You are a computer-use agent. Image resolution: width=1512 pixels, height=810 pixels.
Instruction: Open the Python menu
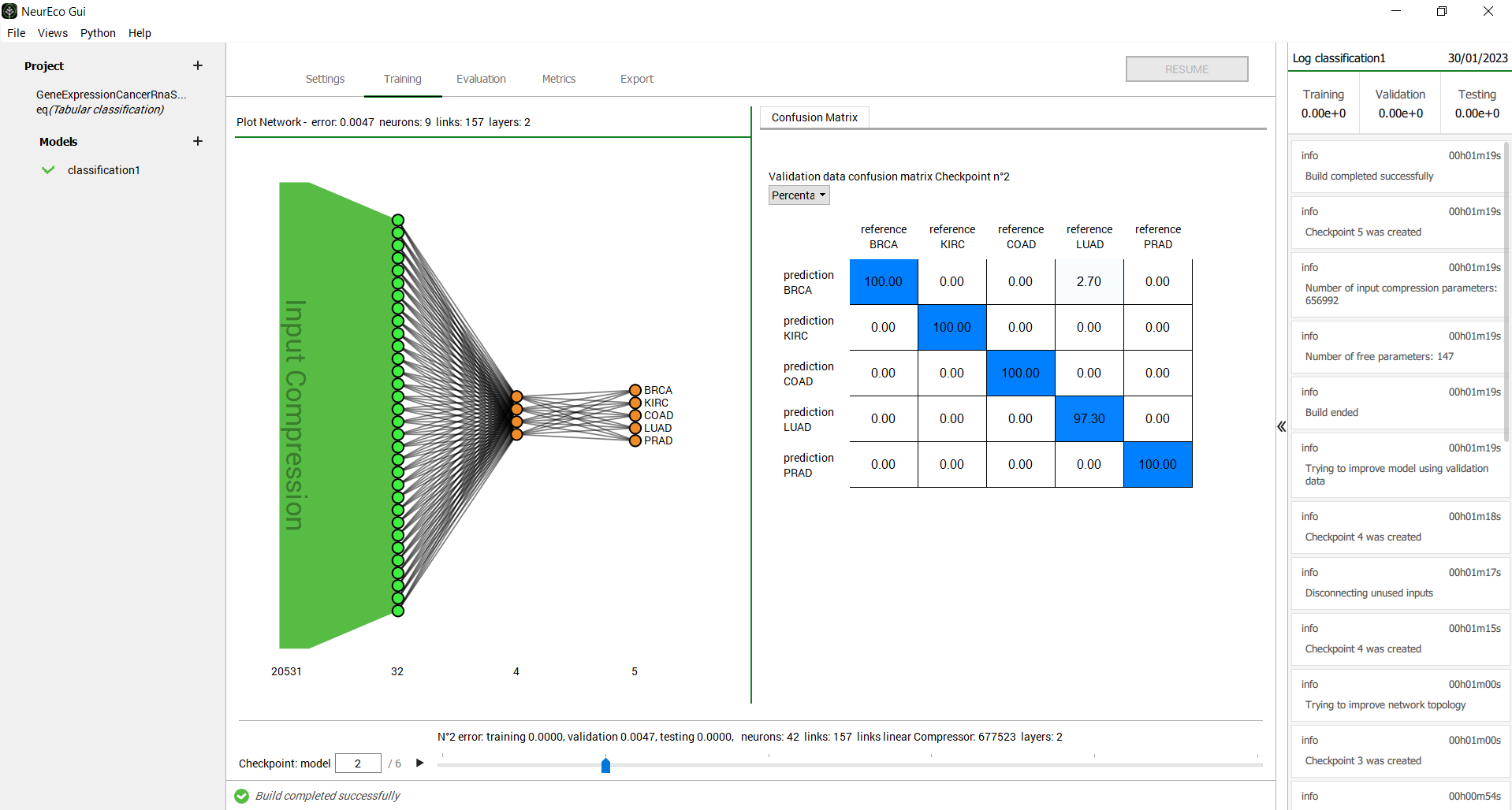[x=98, y=33]
